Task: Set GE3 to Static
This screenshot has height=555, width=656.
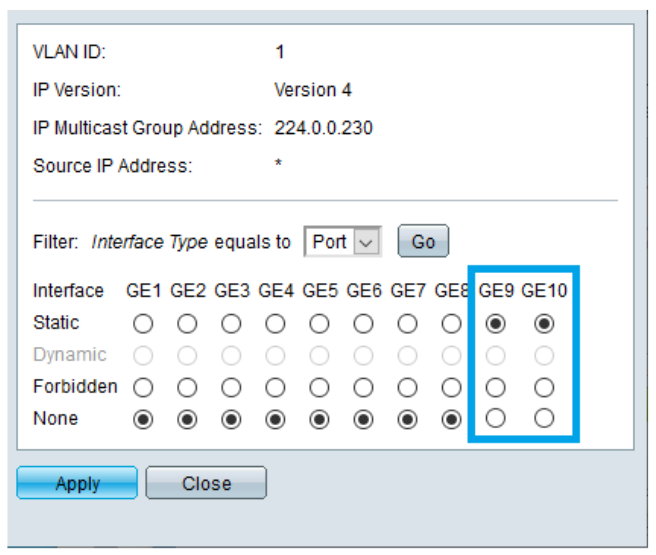Action: tap(231, 324)
